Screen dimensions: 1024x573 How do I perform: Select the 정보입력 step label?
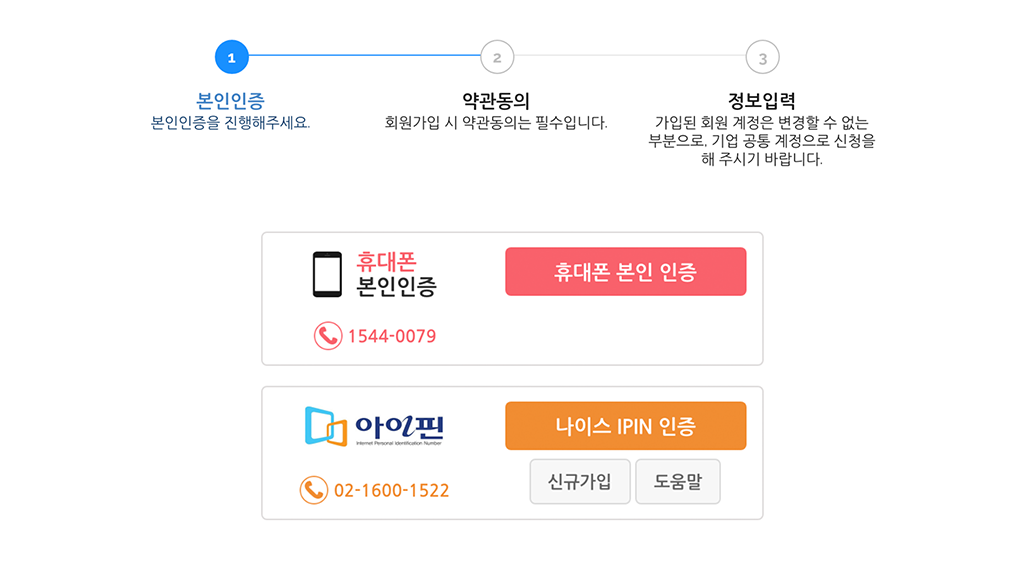click(x=762, y=101)
